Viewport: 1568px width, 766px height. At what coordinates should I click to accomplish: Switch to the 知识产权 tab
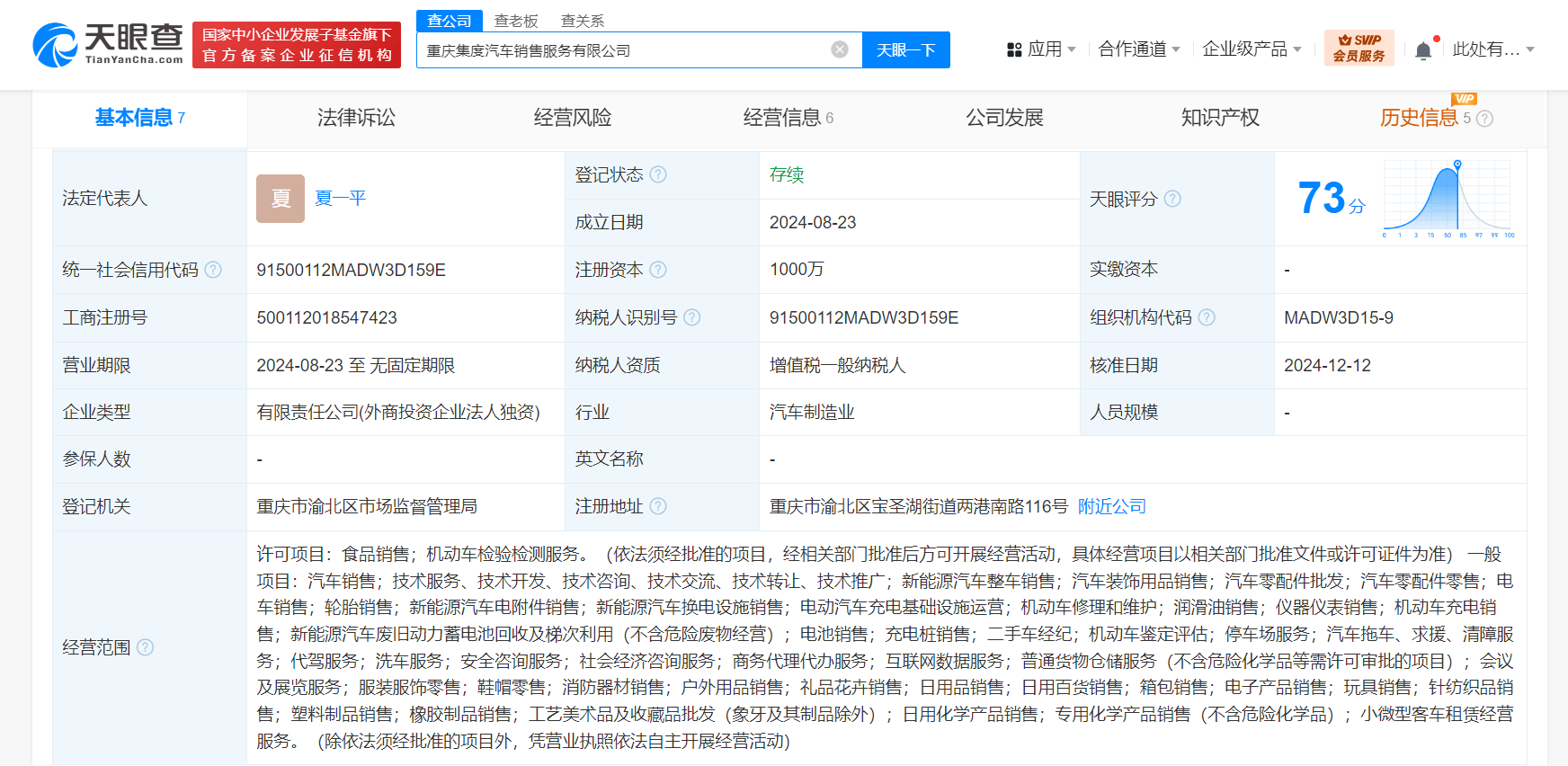1219,118
